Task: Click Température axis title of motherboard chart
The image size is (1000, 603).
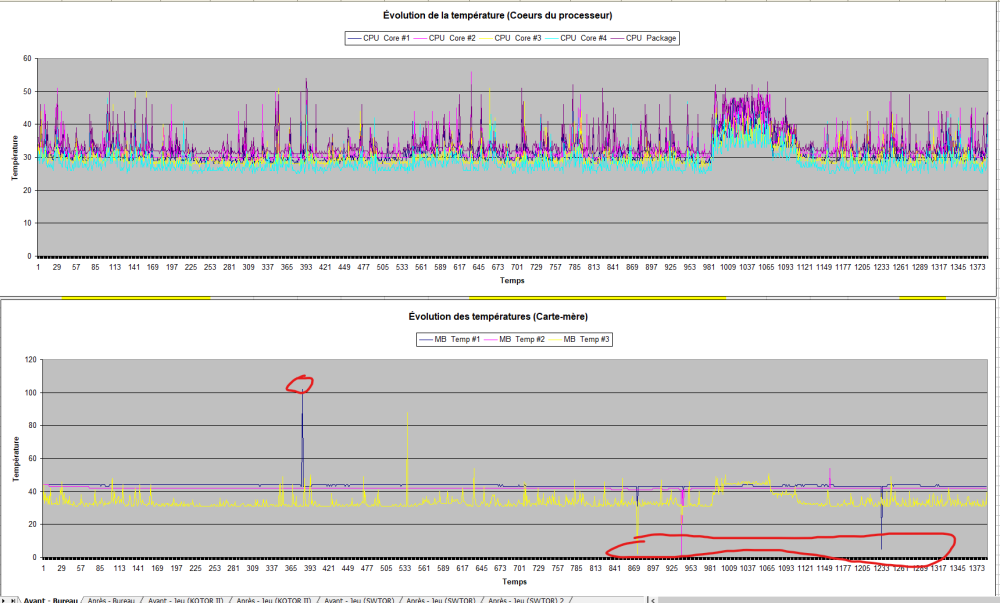Action: click(16, 459)
